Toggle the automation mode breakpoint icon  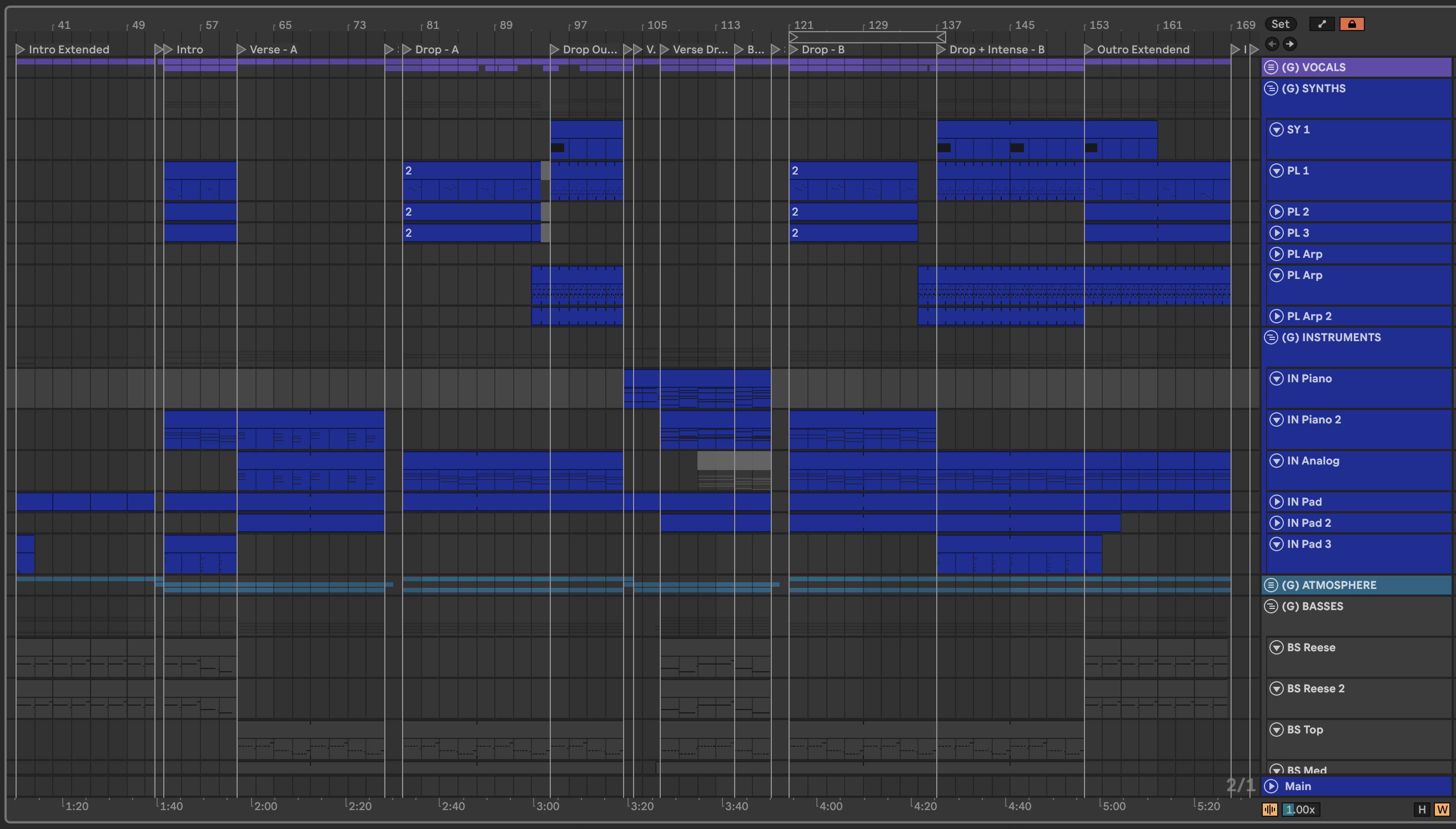[1321, 24]
